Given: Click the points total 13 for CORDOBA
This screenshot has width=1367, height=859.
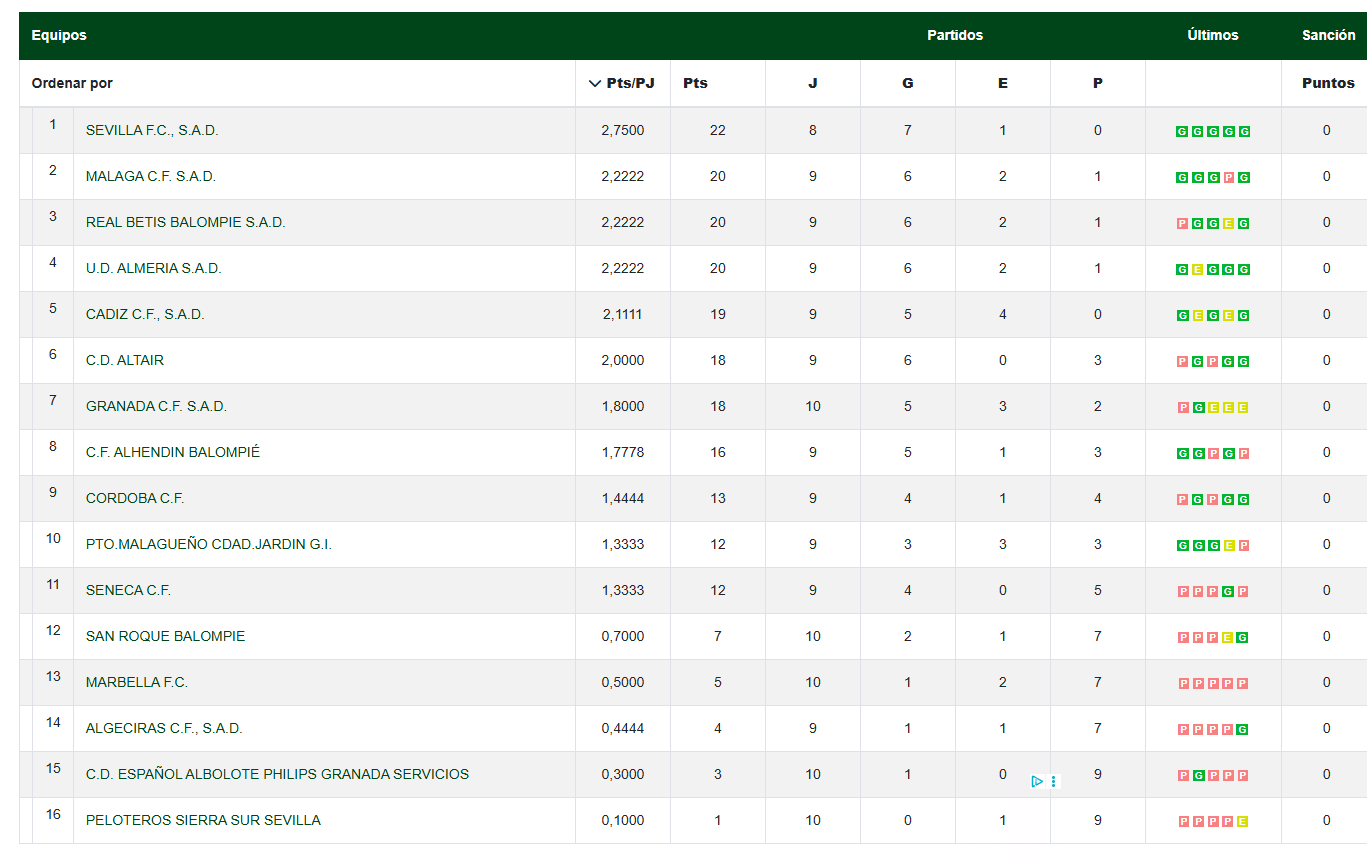Looking at the screenshot, I should click(718, 498).
